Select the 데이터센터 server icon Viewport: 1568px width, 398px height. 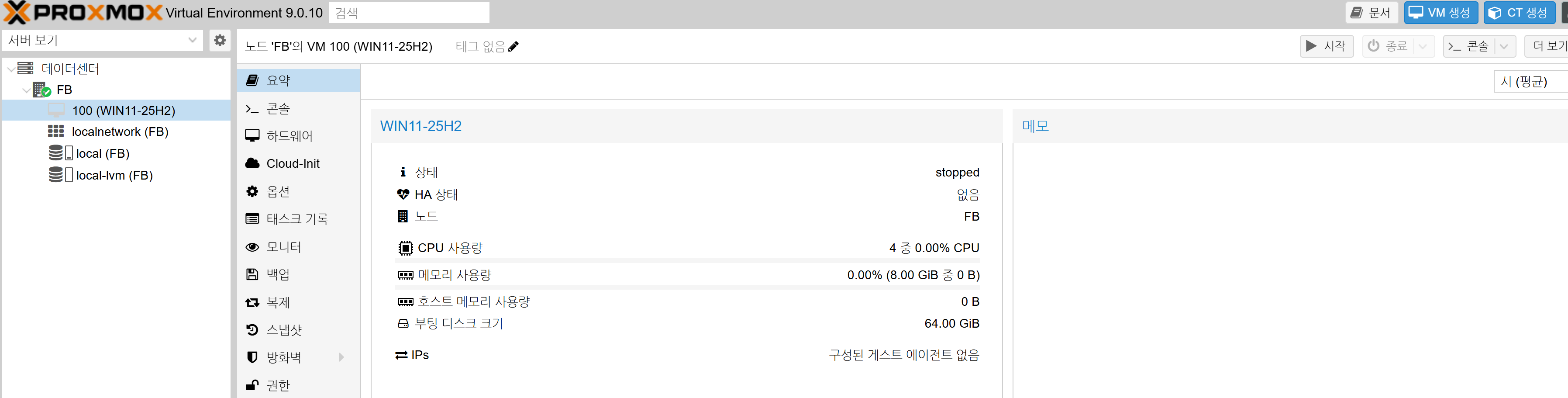25,68
